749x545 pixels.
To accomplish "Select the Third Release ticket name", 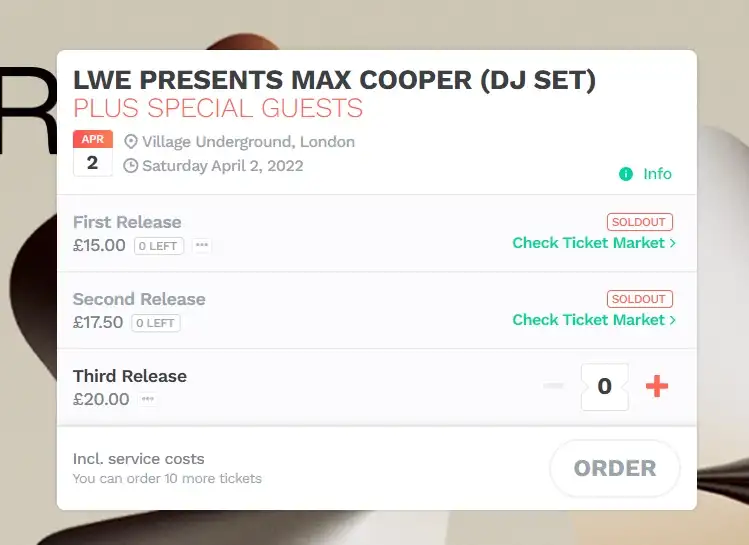I will (x=130, y=376).
